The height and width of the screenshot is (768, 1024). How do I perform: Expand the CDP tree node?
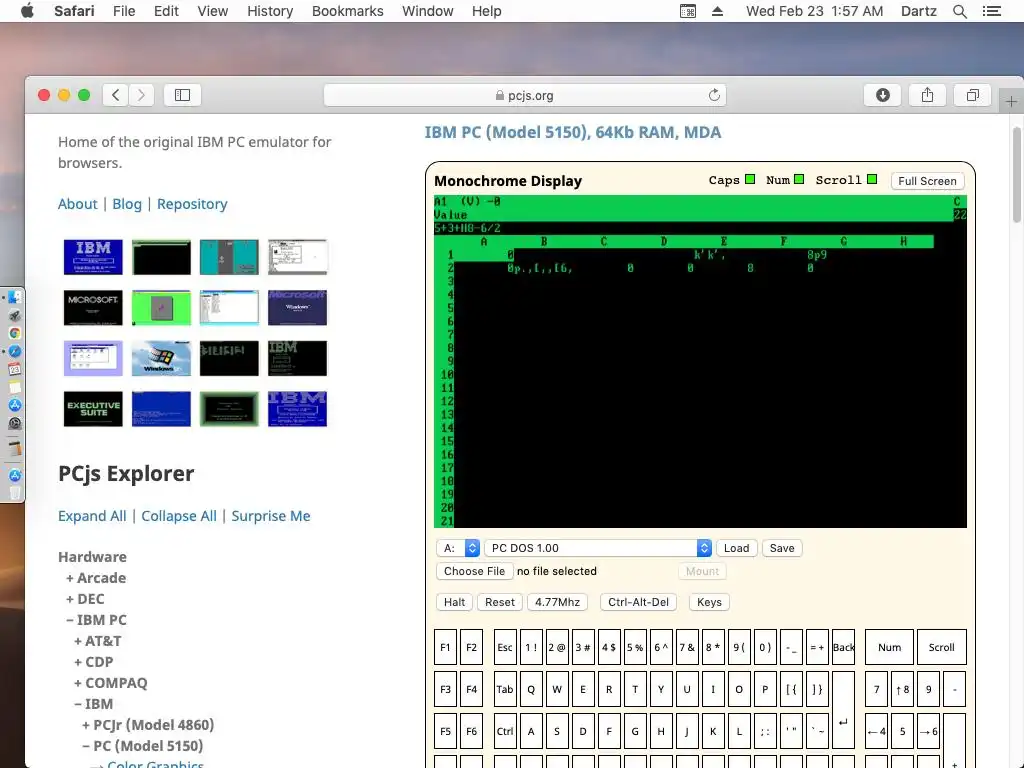[93, 662]
